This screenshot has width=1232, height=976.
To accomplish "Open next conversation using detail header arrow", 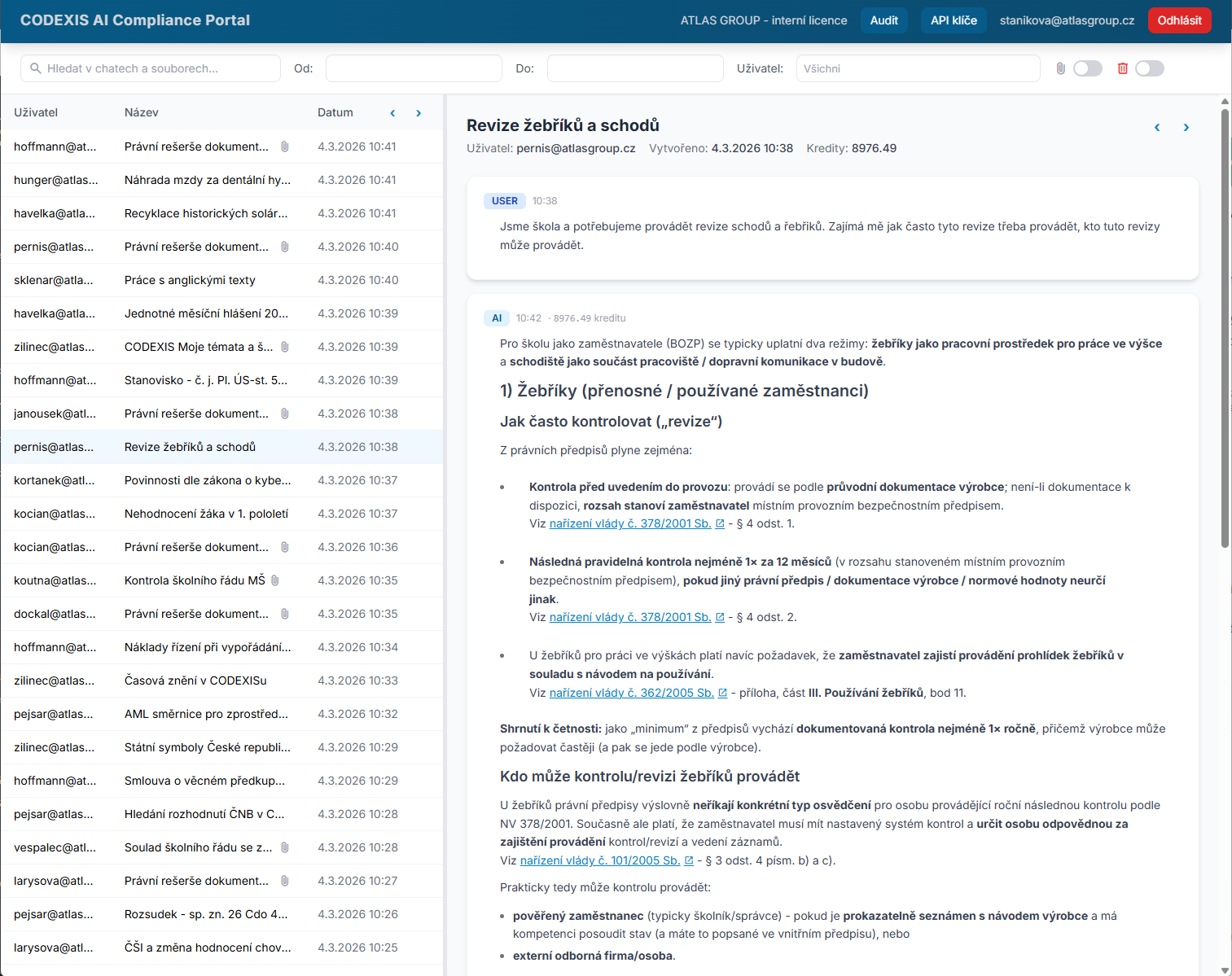I will coord(1186,128).
